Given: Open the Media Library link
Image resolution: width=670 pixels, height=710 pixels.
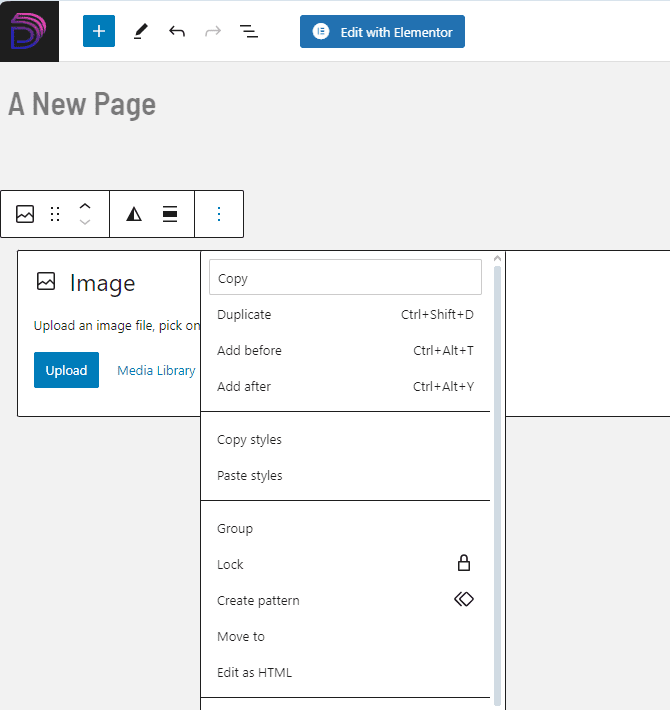Looking at the screenshot, I should [x=156, y=370].
